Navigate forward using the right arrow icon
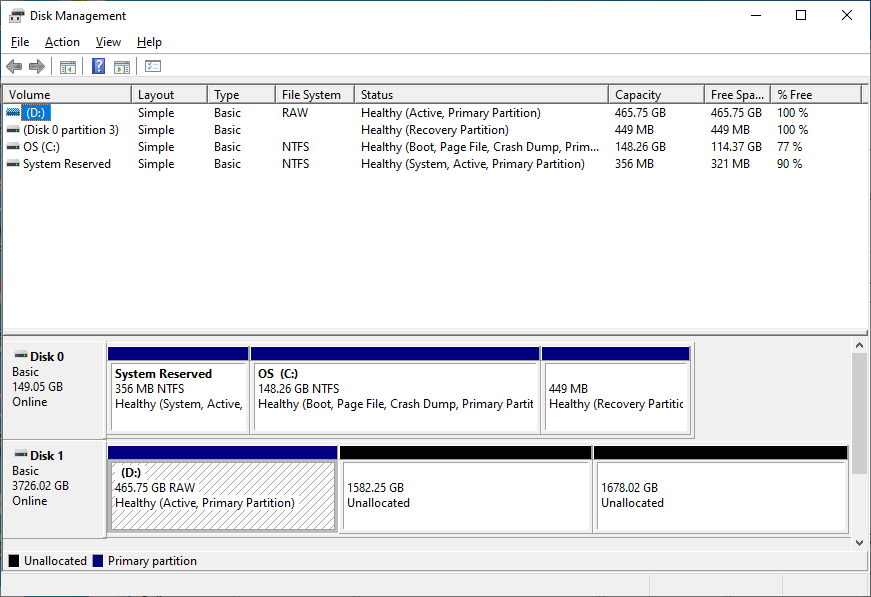 37,66
